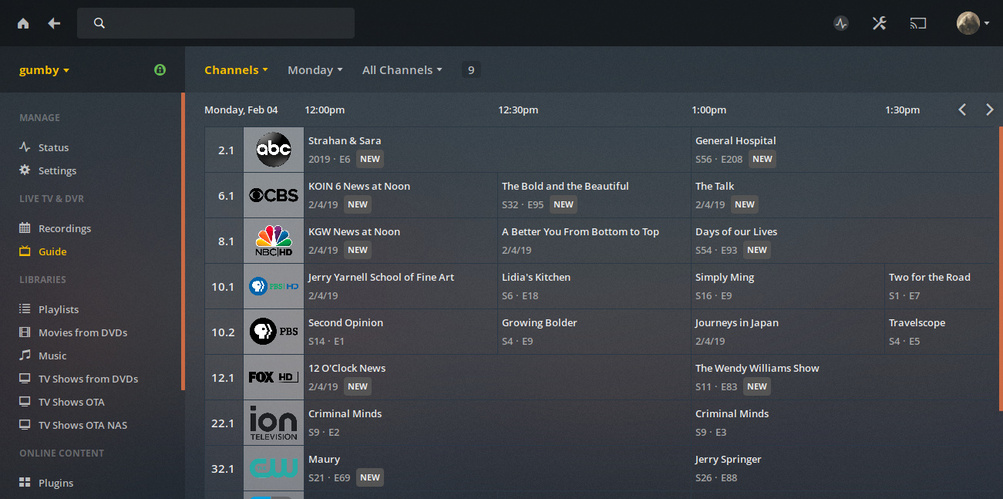Image resolution: width=1003 pixels, height=499 pixels.
Task: Click the CW channel logo
Action: click(274, 468)
